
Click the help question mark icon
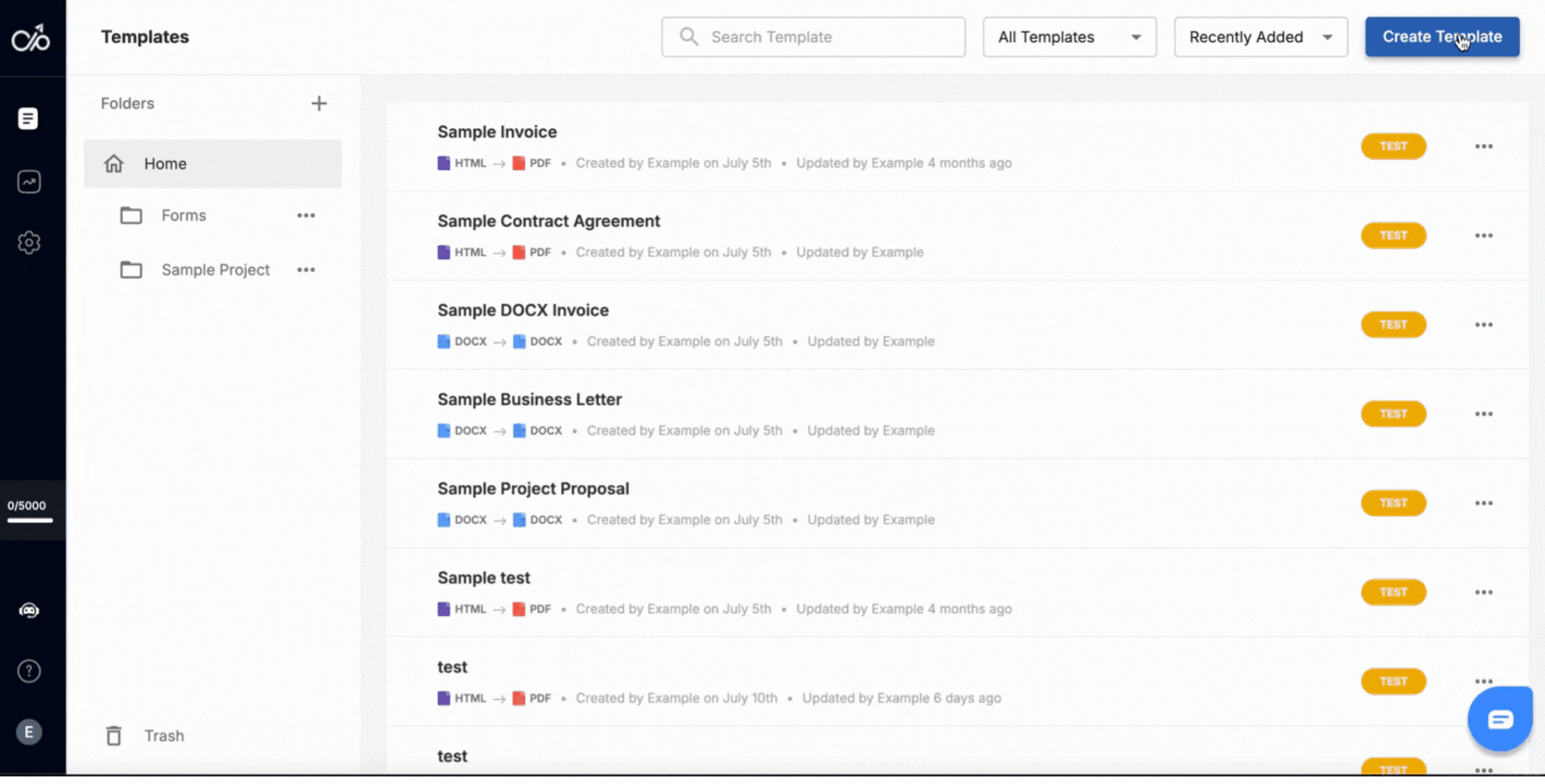(29, 670)
